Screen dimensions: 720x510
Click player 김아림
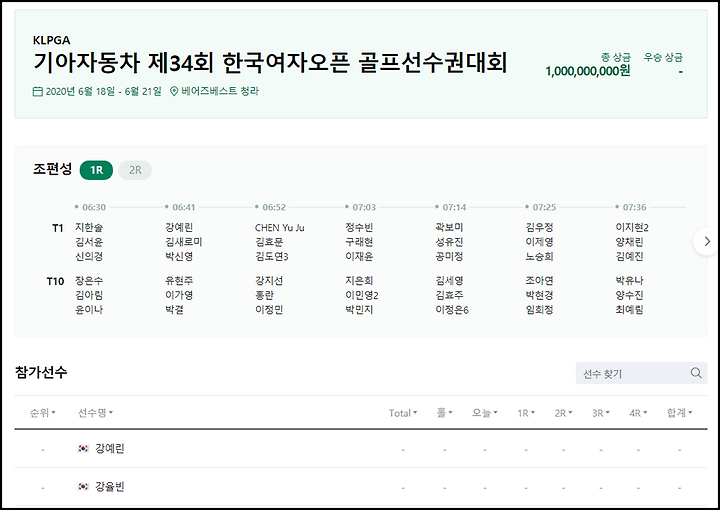(x=89, y=295)
